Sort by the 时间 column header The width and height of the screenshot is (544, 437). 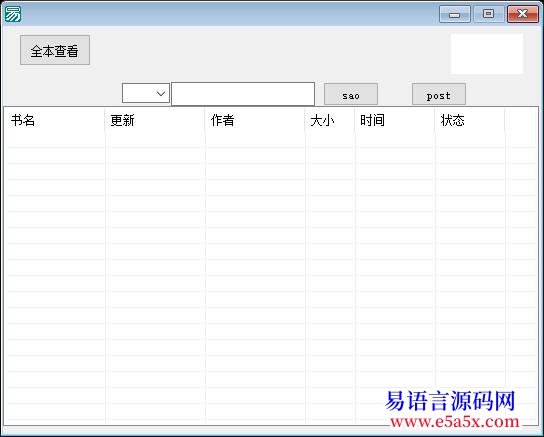tap(395, 120)
